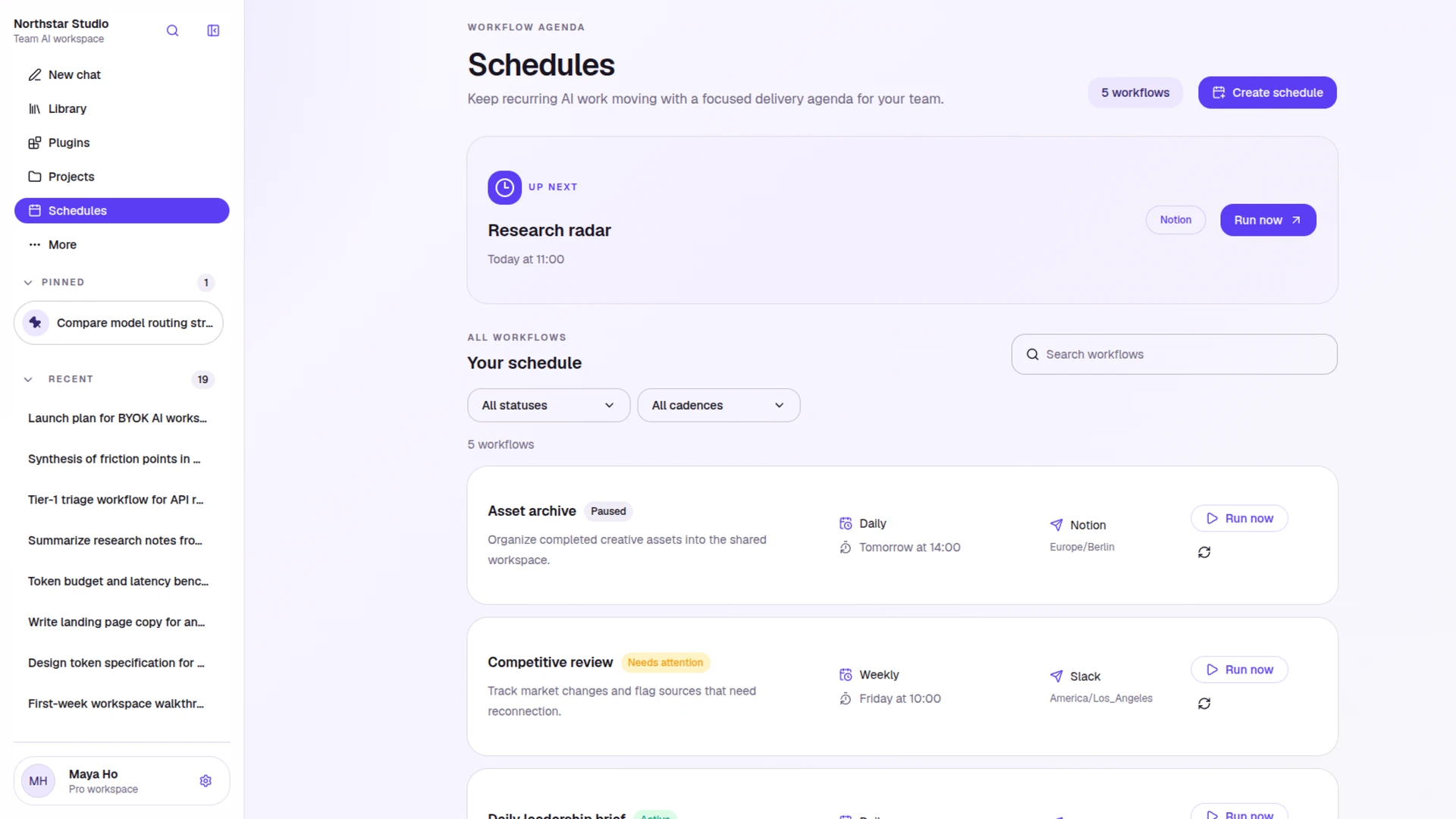Viewport: 1456px width, 819px height.
Task: Focus the Search workflows field
Action: (1174, 354)
